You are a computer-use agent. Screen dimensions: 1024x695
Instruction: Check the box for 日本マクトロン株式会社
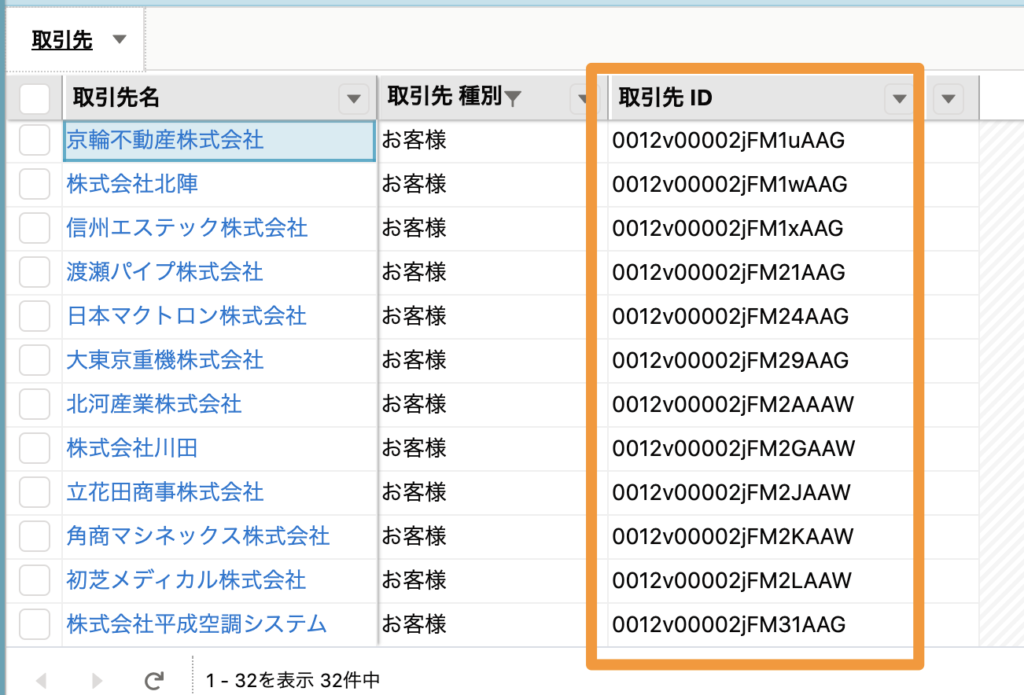coord(35,316)
